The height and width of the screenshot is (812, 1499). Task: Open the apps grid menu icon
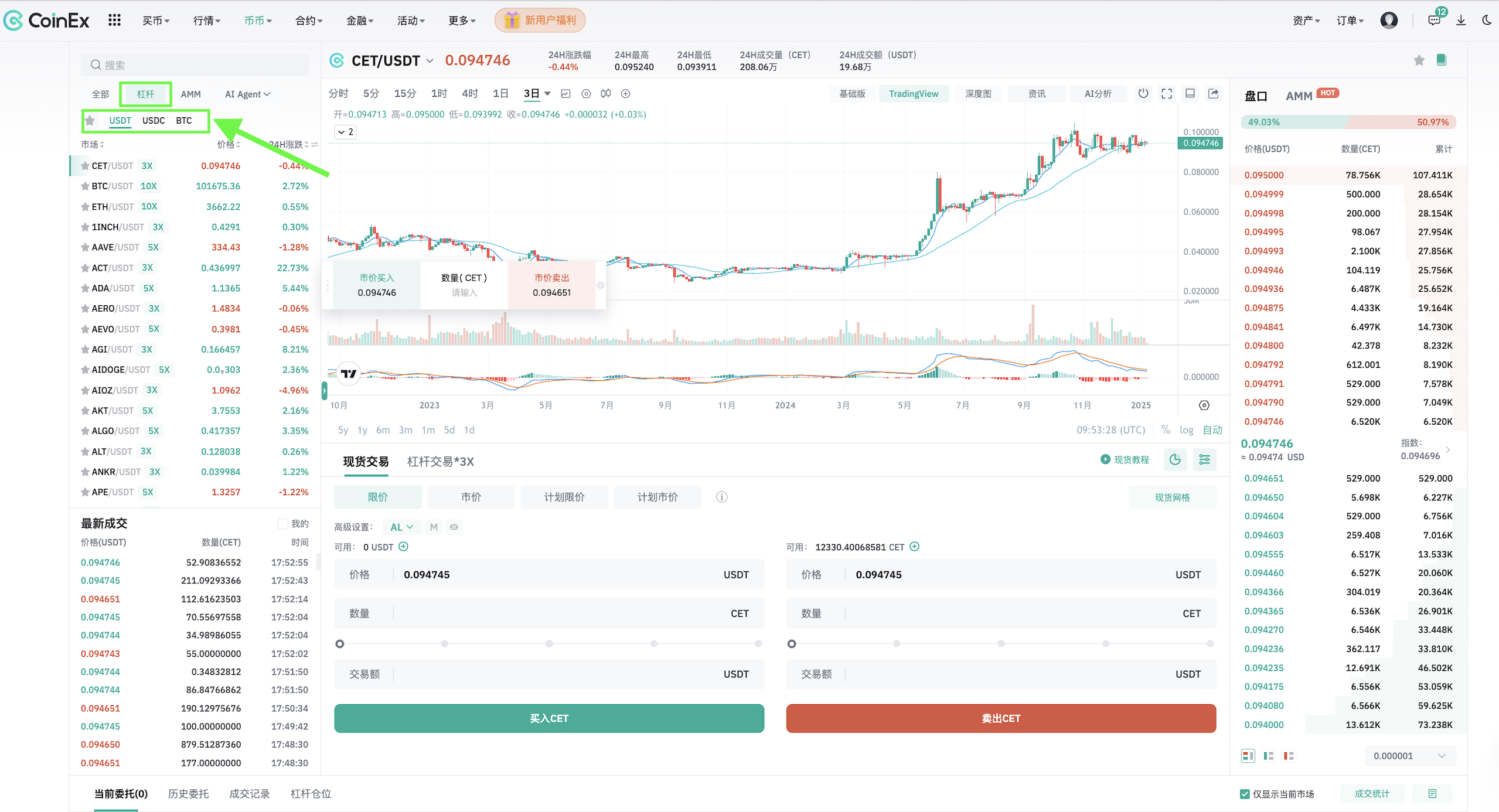point(114,21)
